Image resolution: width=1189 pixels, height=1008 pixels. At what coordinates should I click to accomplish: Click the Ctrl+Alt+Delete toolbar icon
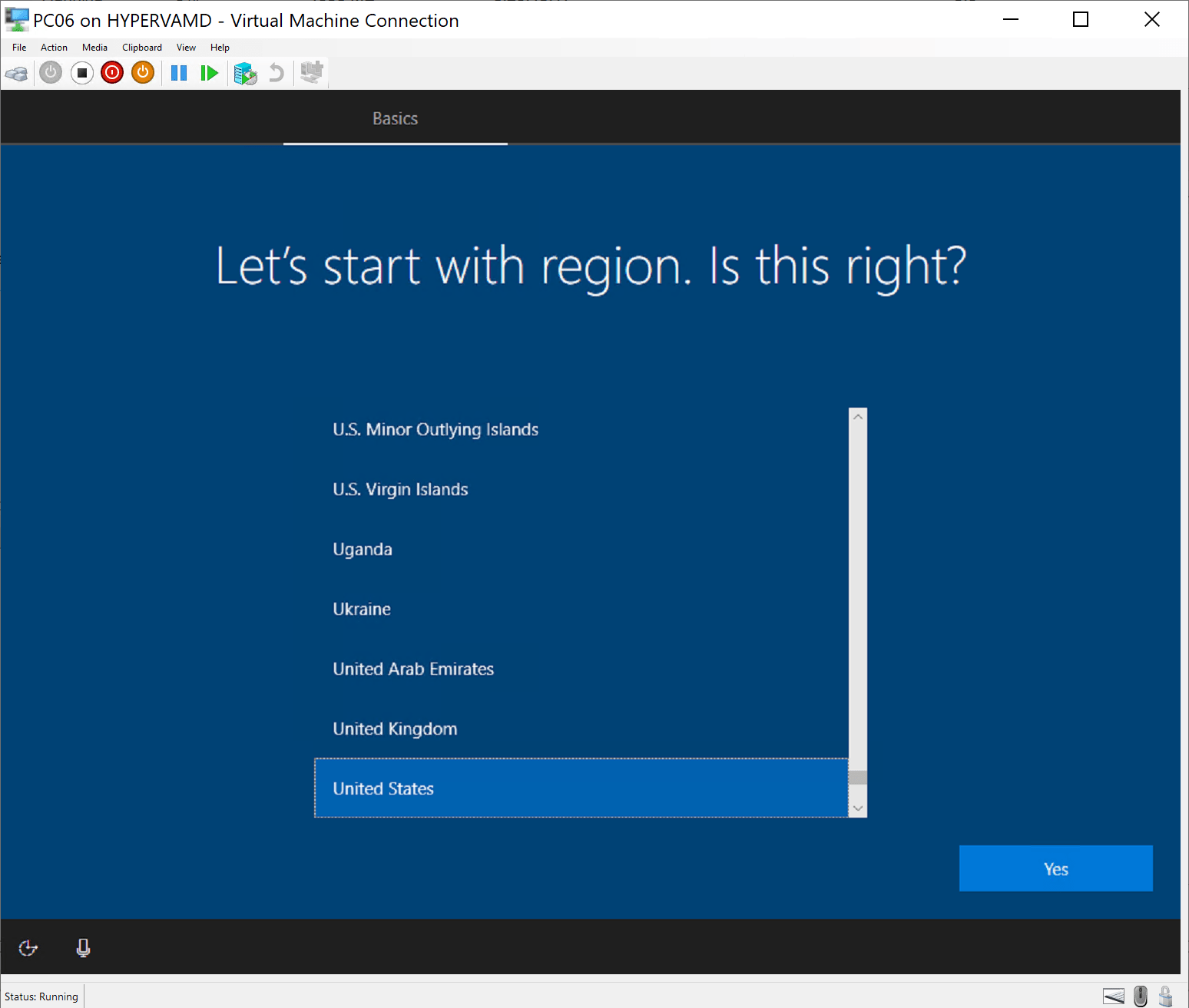point(16,74)
